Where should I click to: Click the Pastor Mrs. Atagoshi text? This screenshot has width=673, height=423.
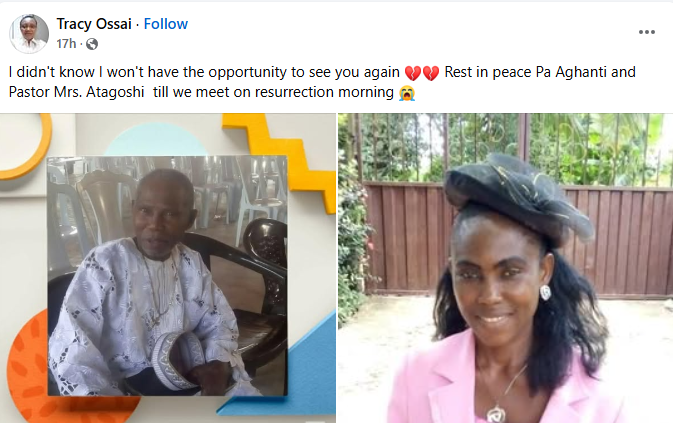coord(76,92)
